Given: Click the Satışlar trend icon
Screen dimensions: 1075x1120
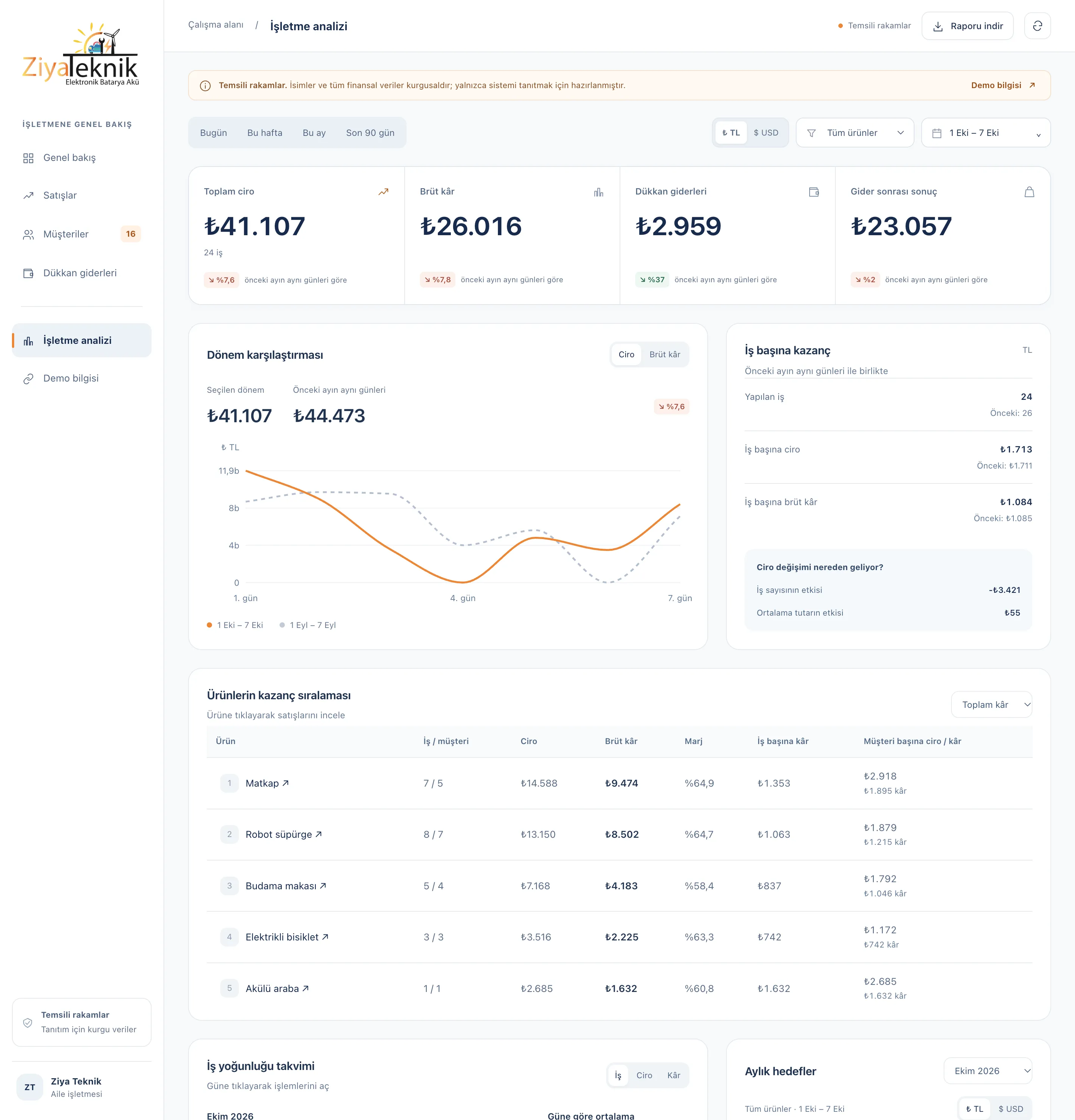Looking at the screenshot, I should pos(28,195).
